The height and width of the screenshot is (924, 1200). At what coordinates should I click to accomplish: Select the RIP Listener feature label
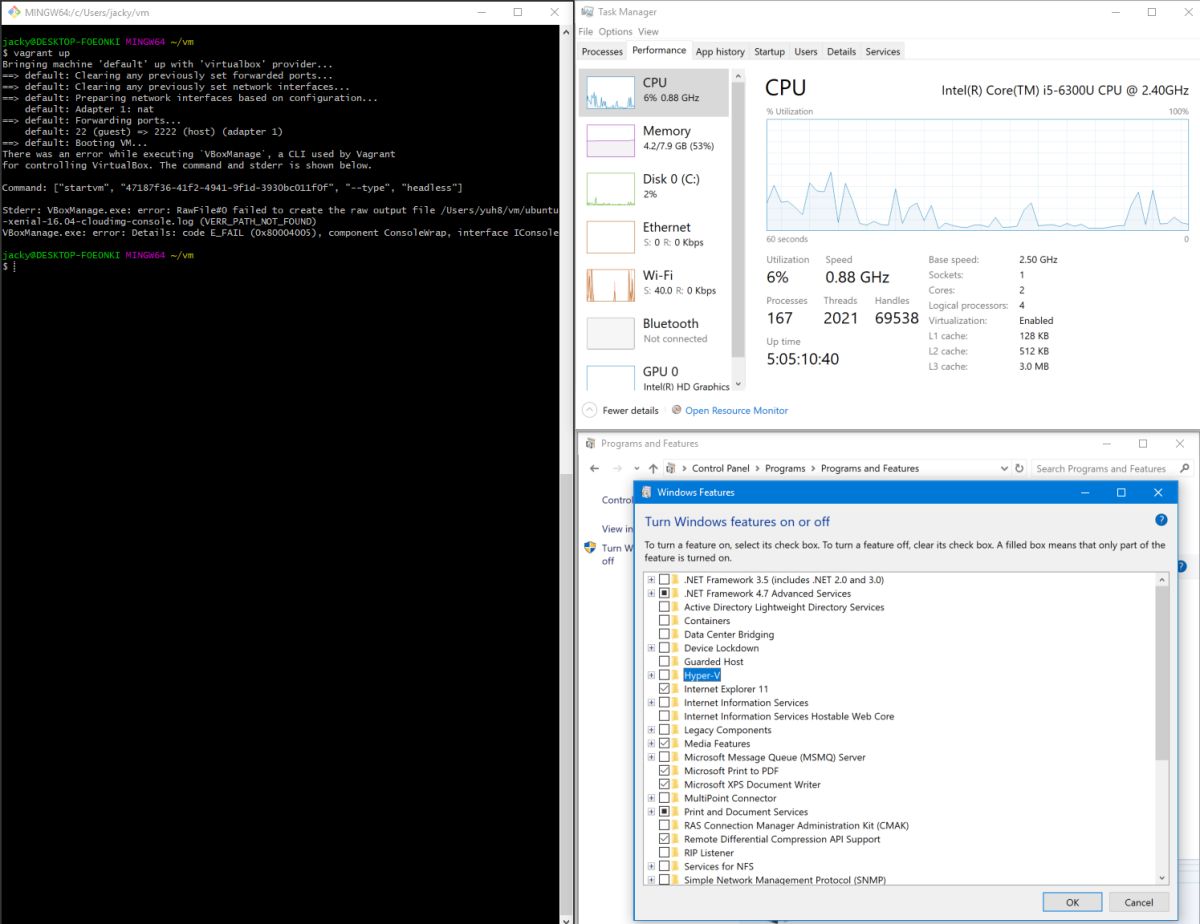709,853
